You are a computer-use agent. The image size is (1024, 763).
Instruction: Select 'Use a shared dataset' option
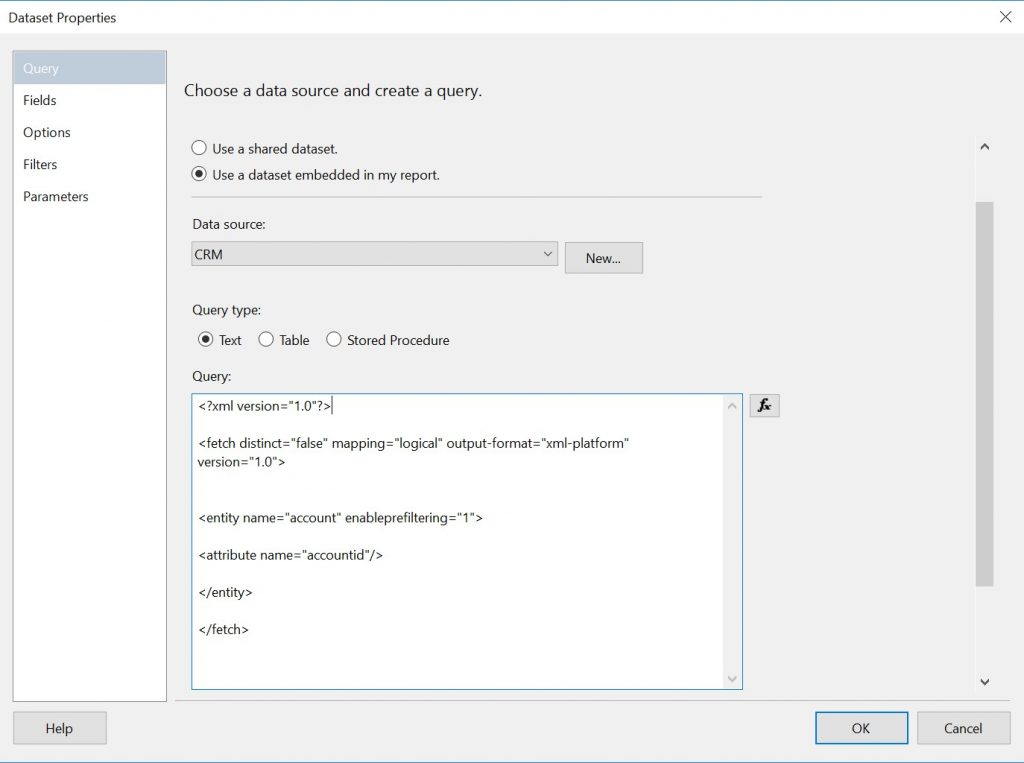(199, 147)
